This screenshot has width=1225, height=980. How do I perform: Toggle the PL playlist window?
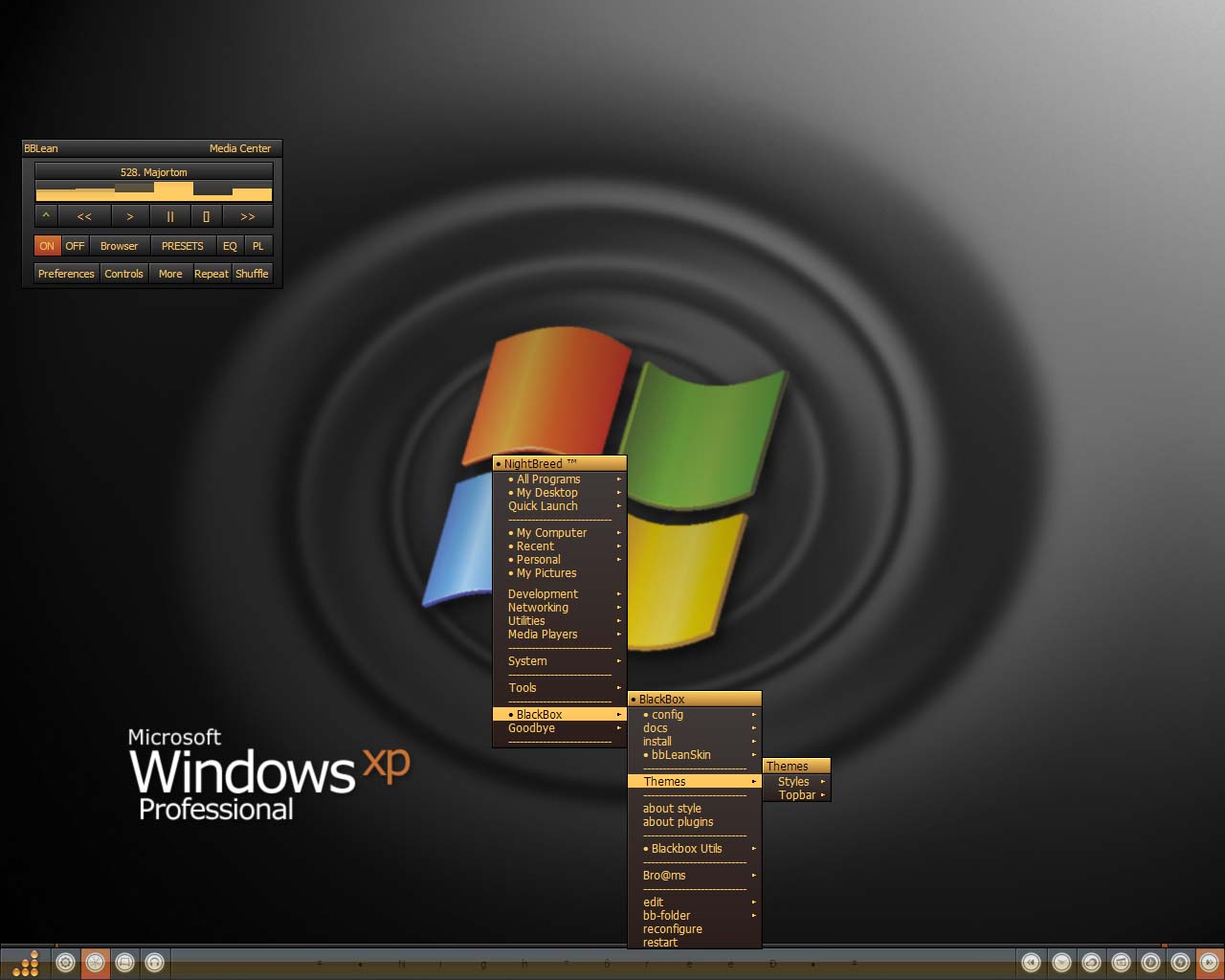tap(258, 246)
